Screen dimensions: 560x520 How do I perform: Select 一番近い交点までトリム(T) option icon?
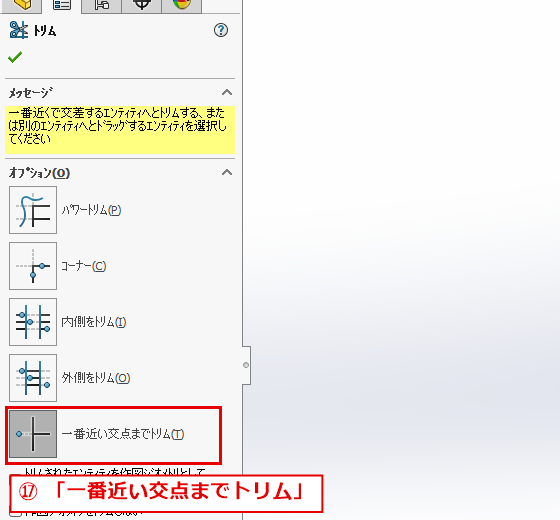pos(33,434)
